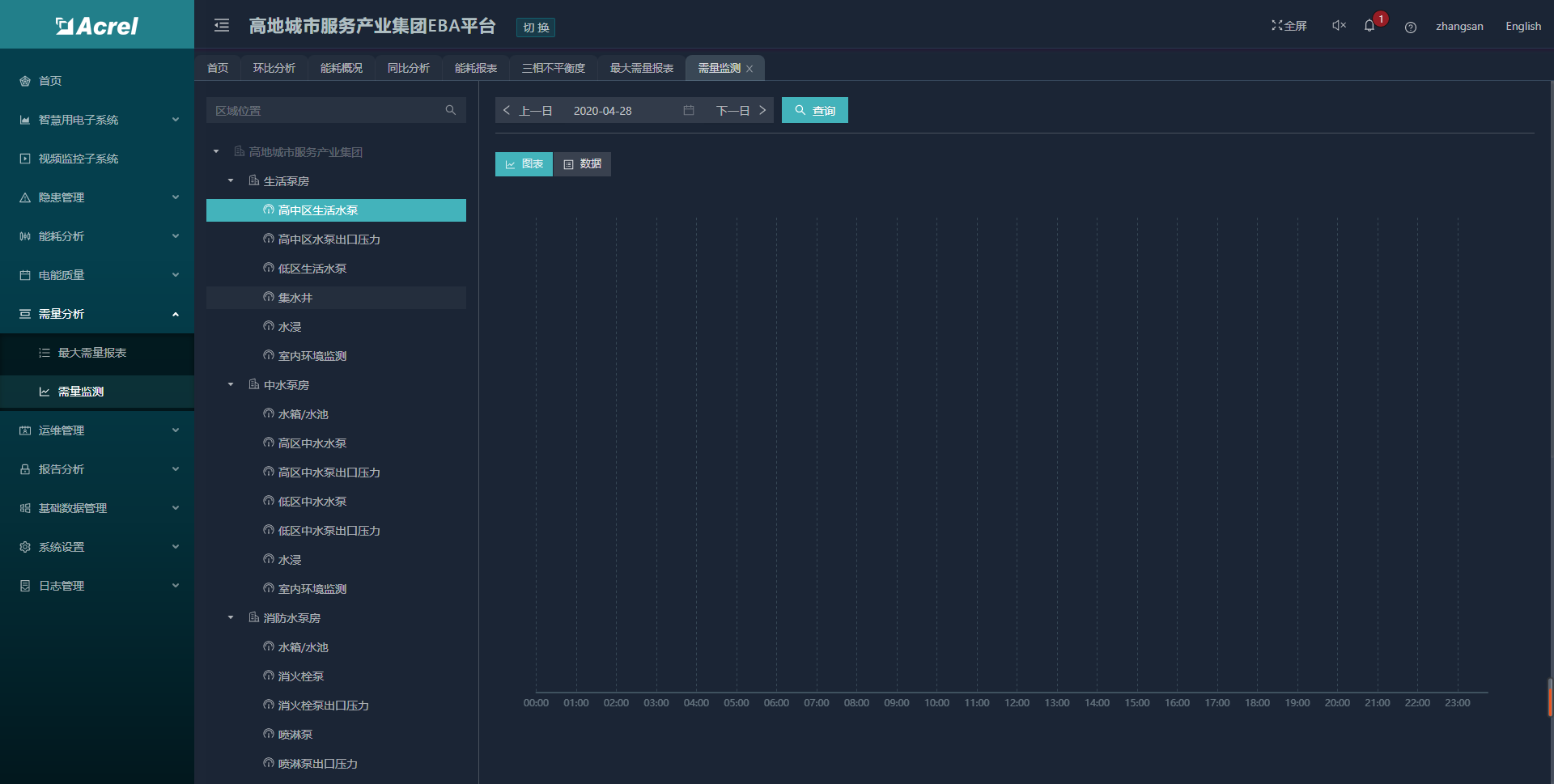Close the 需量监测 tab
The height and width of the screenshot is (784, 1554).
(x=749, y=69)
